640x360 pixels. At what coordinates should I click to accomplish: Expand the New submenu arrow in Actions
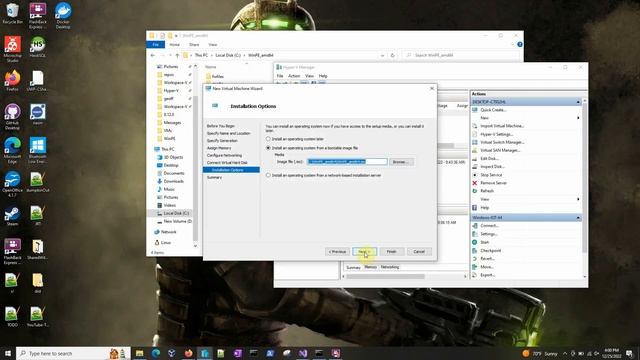pos(578,118)
